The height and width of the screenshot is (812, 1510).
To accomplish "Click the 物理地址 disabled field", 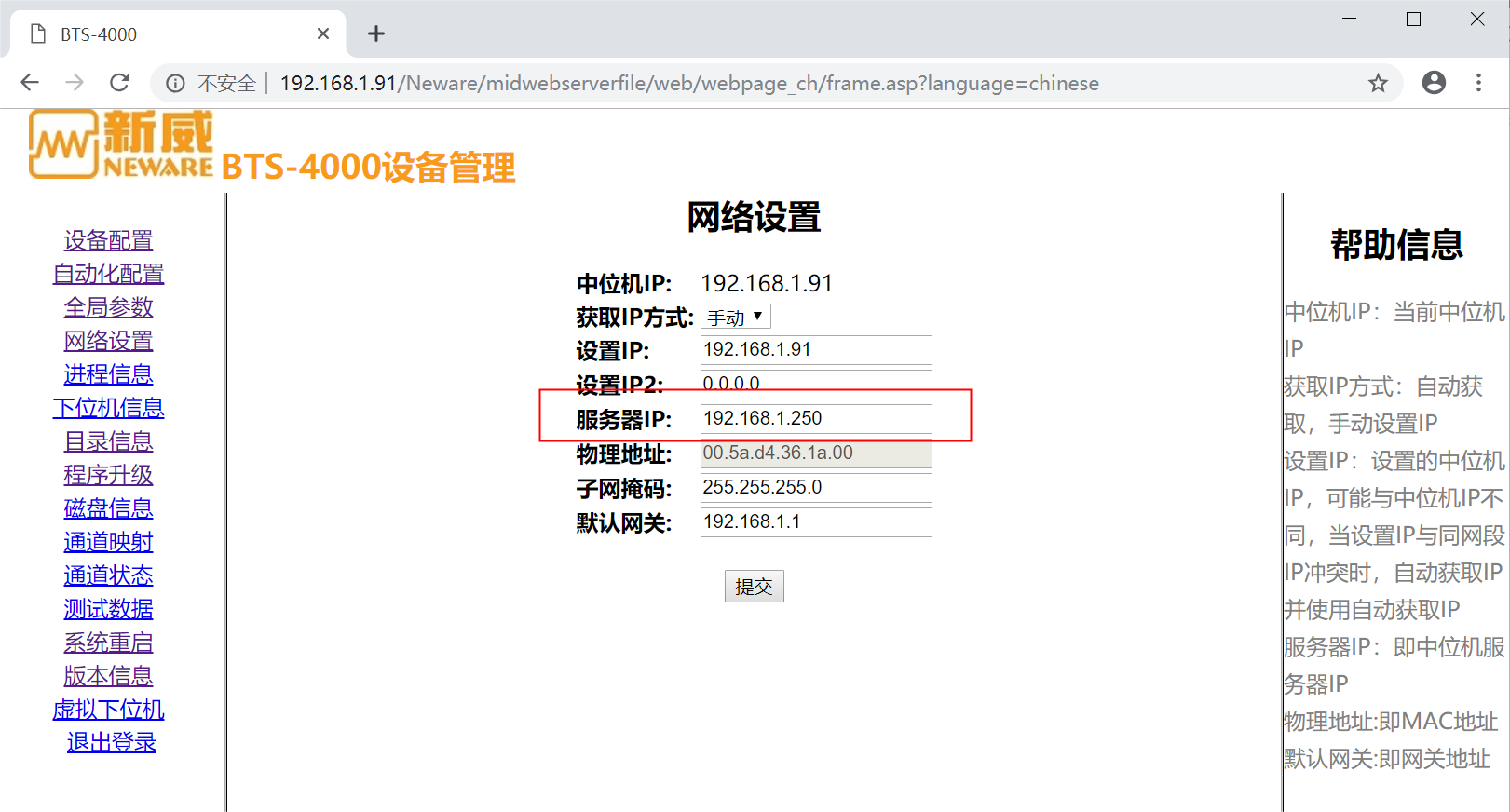I will [816, 453].
